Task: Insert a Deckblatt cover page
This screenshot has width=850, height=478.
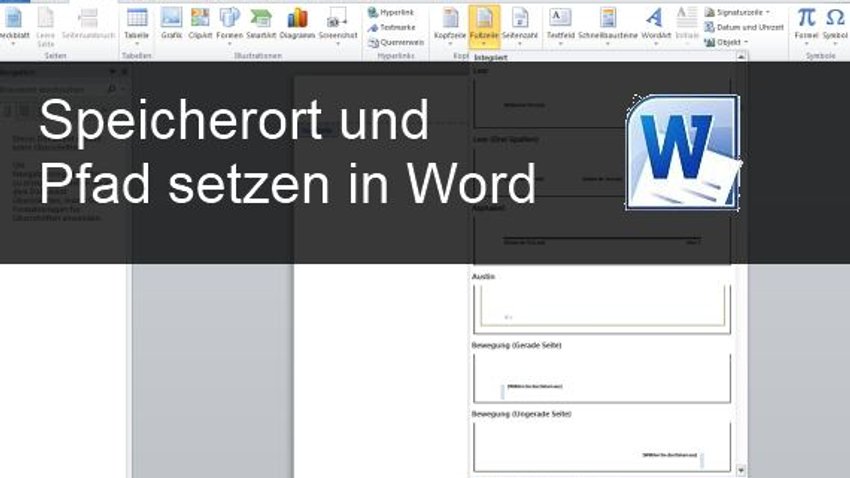Action: point(14,25)
